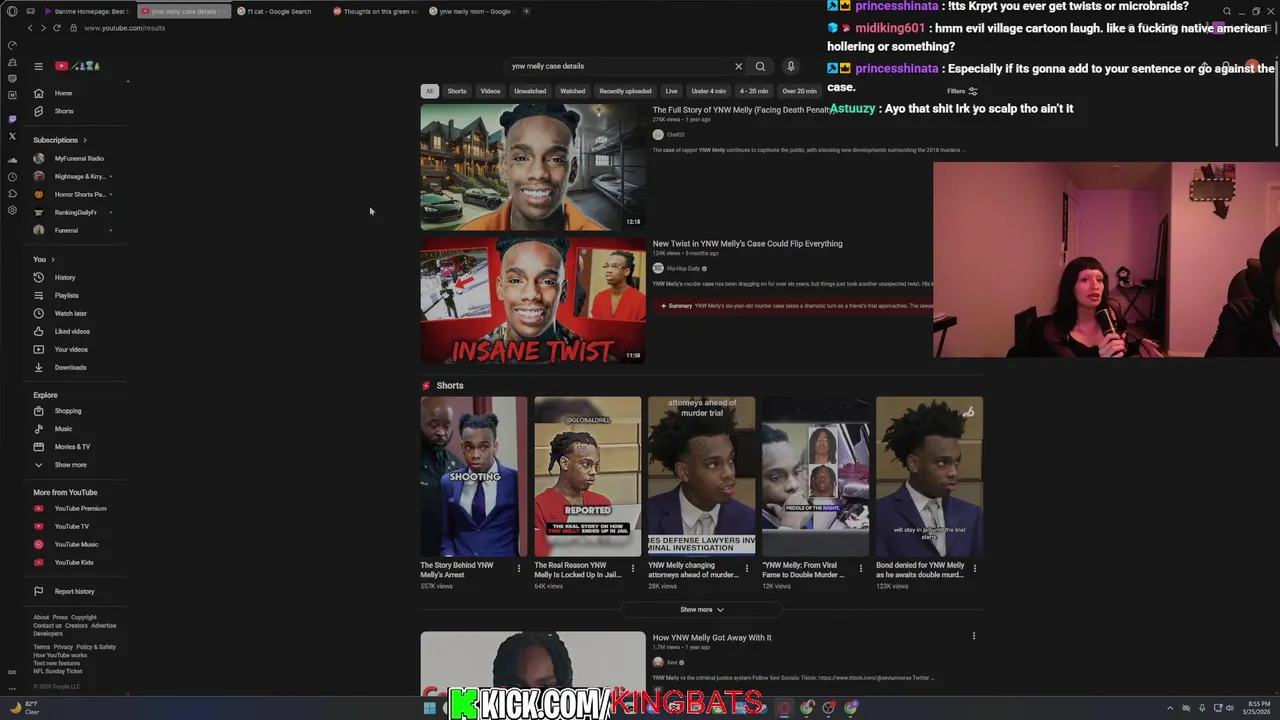The height and width of the screenshot is (720, 1280).
Task: Switch to 'Thoughts on this green' tab
Action: [374, 11]
